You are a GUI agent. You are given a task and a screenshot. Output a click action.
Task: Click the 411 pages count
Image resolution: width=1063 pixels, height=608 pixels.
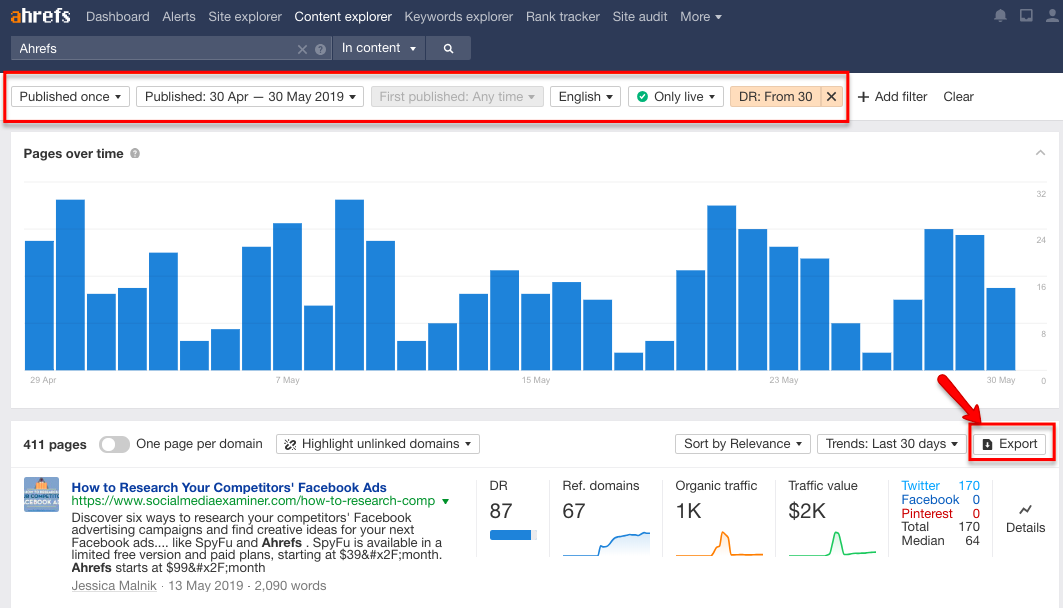[55, 445]
